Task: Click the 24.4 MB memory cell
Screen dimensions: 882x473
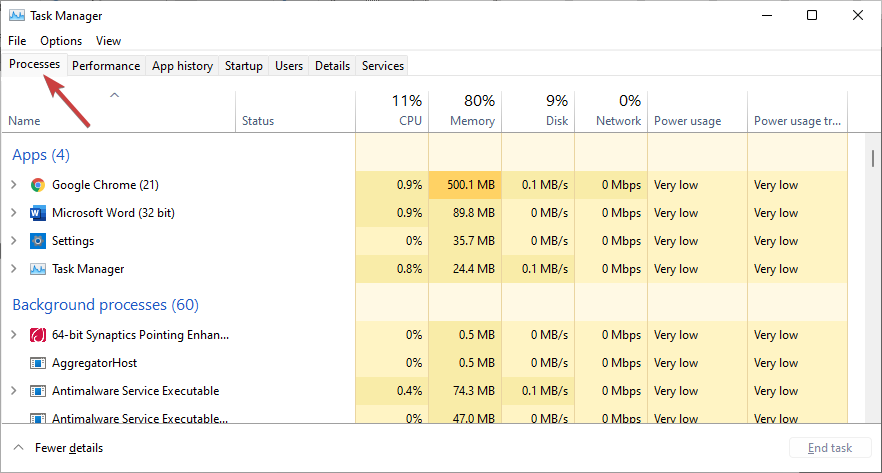Action: pyautogui.click(x=465, y=269)
